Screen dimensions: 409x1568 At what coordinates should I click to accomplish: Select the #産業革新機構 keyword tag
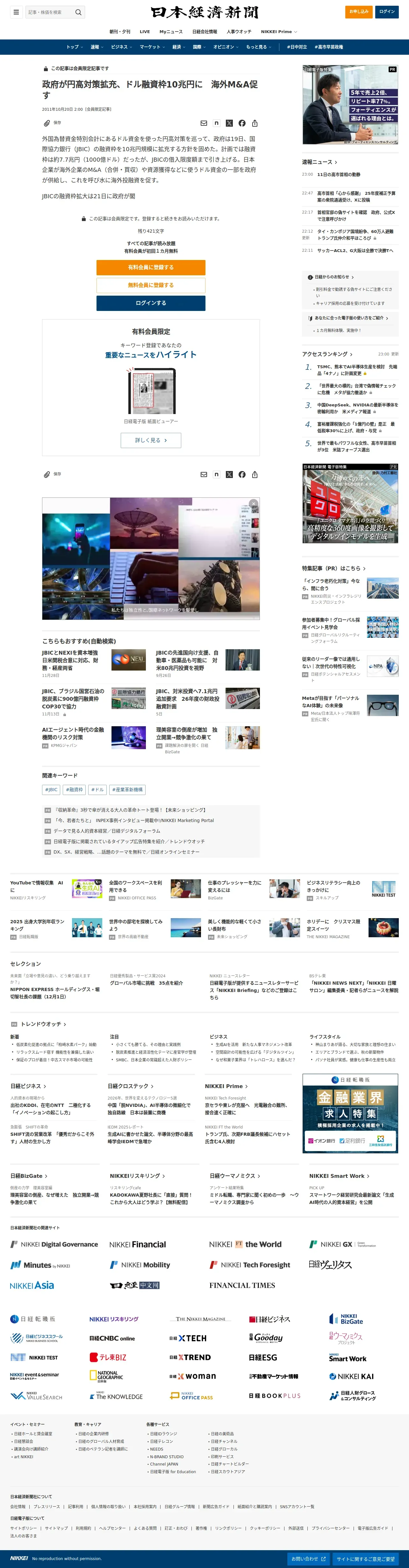[127, 790]
